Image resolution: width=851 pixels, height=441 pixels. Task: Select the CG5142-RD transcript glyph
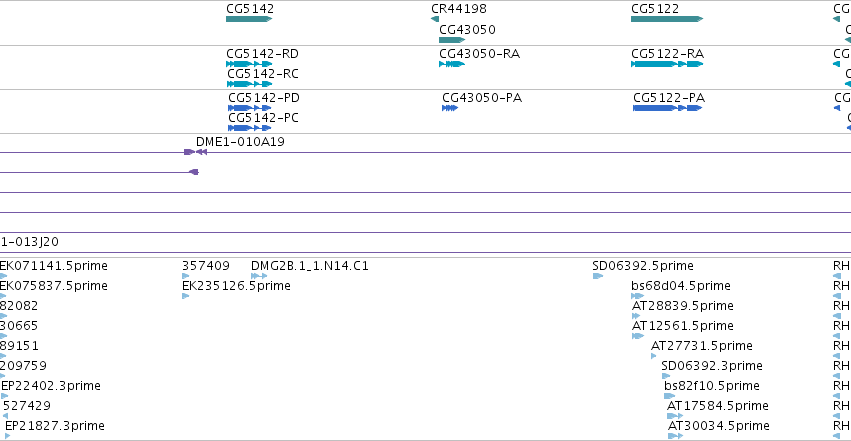coord(249,64)
